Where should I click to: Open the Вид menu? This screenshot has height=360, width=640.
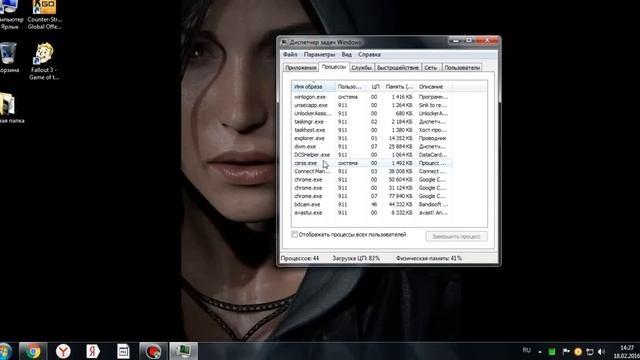tap(347, 54)
